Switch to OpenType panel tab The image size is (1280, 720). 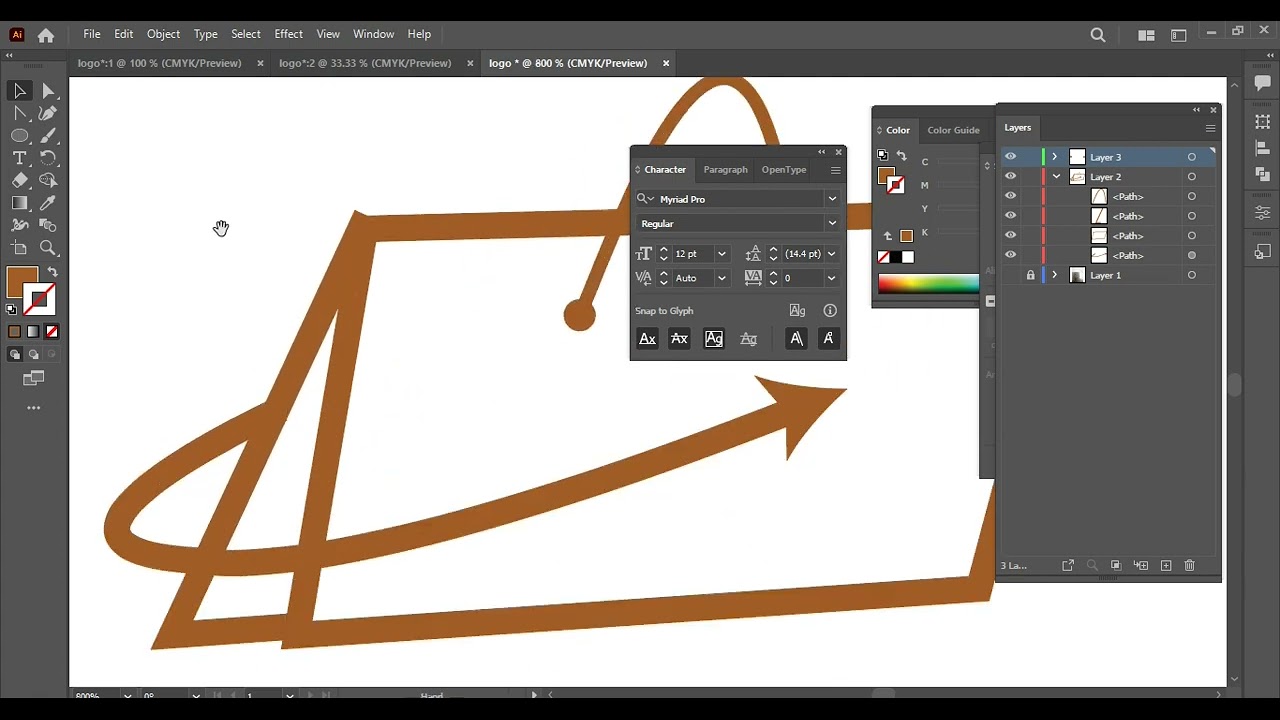point(784,170)
